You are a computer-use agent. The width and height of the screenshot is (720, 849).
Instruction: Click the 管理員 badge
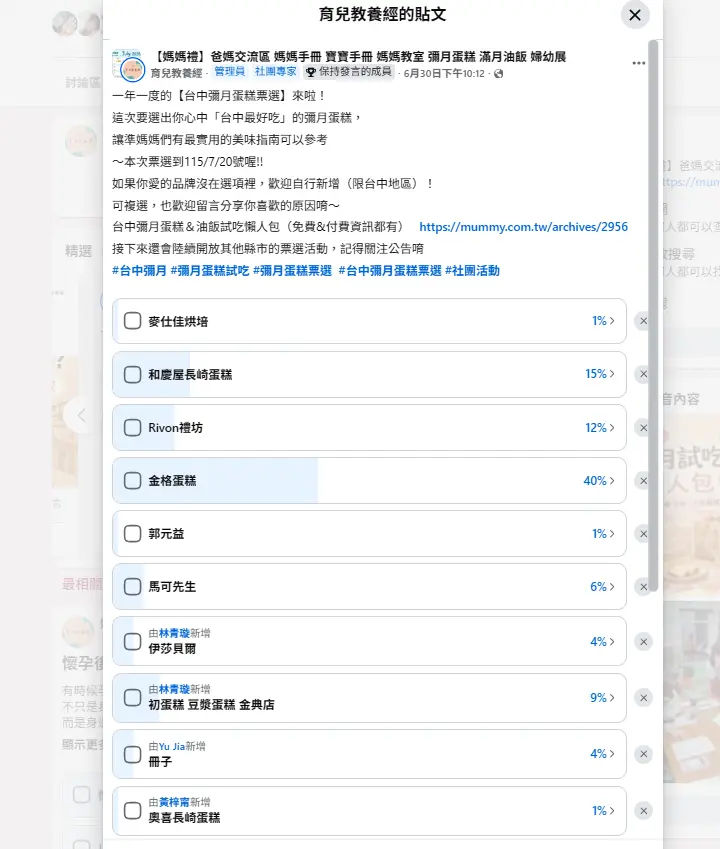(230, 71)
